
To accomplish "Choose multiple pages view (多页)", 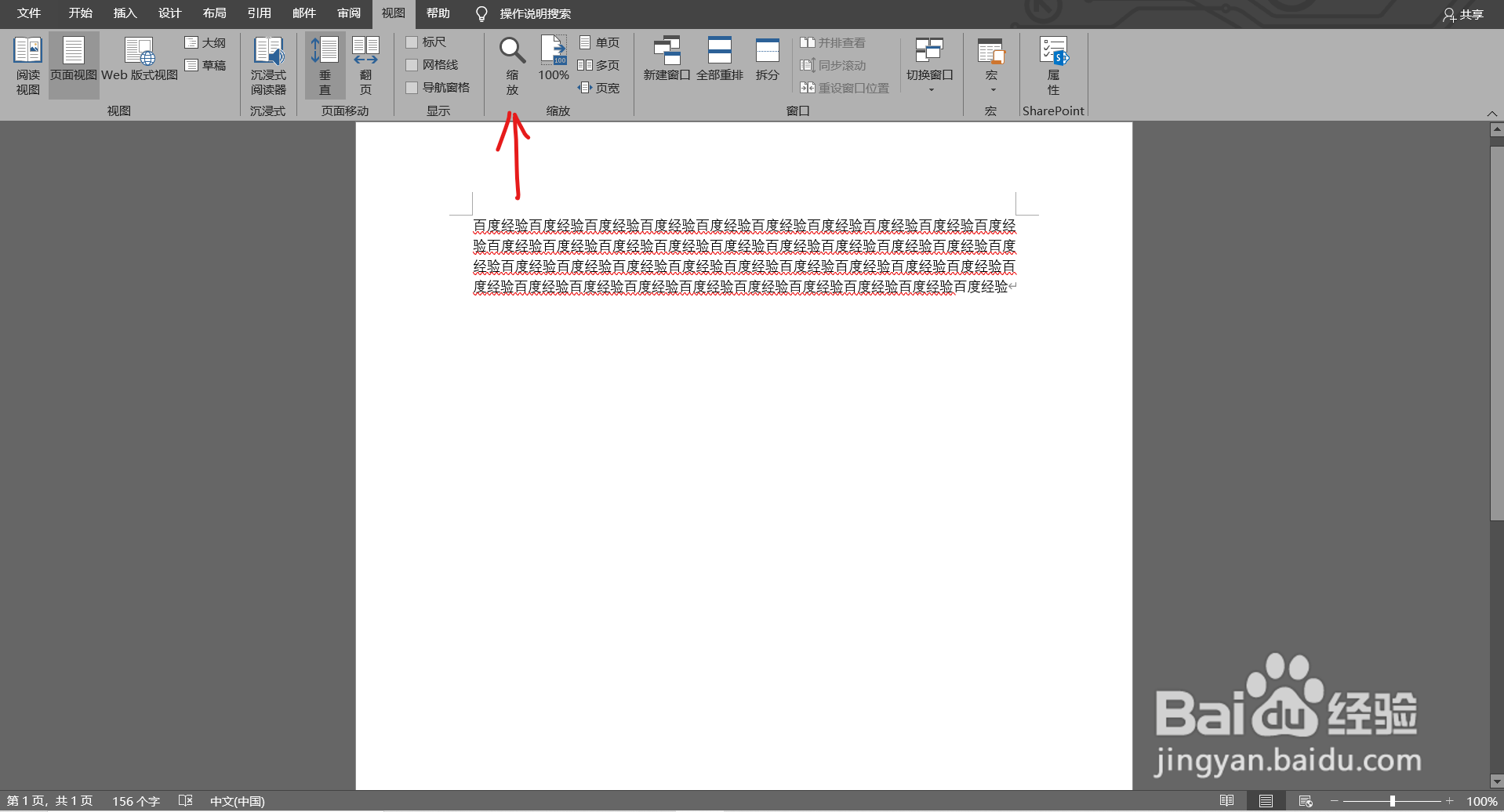I will [x=599, y=65].
